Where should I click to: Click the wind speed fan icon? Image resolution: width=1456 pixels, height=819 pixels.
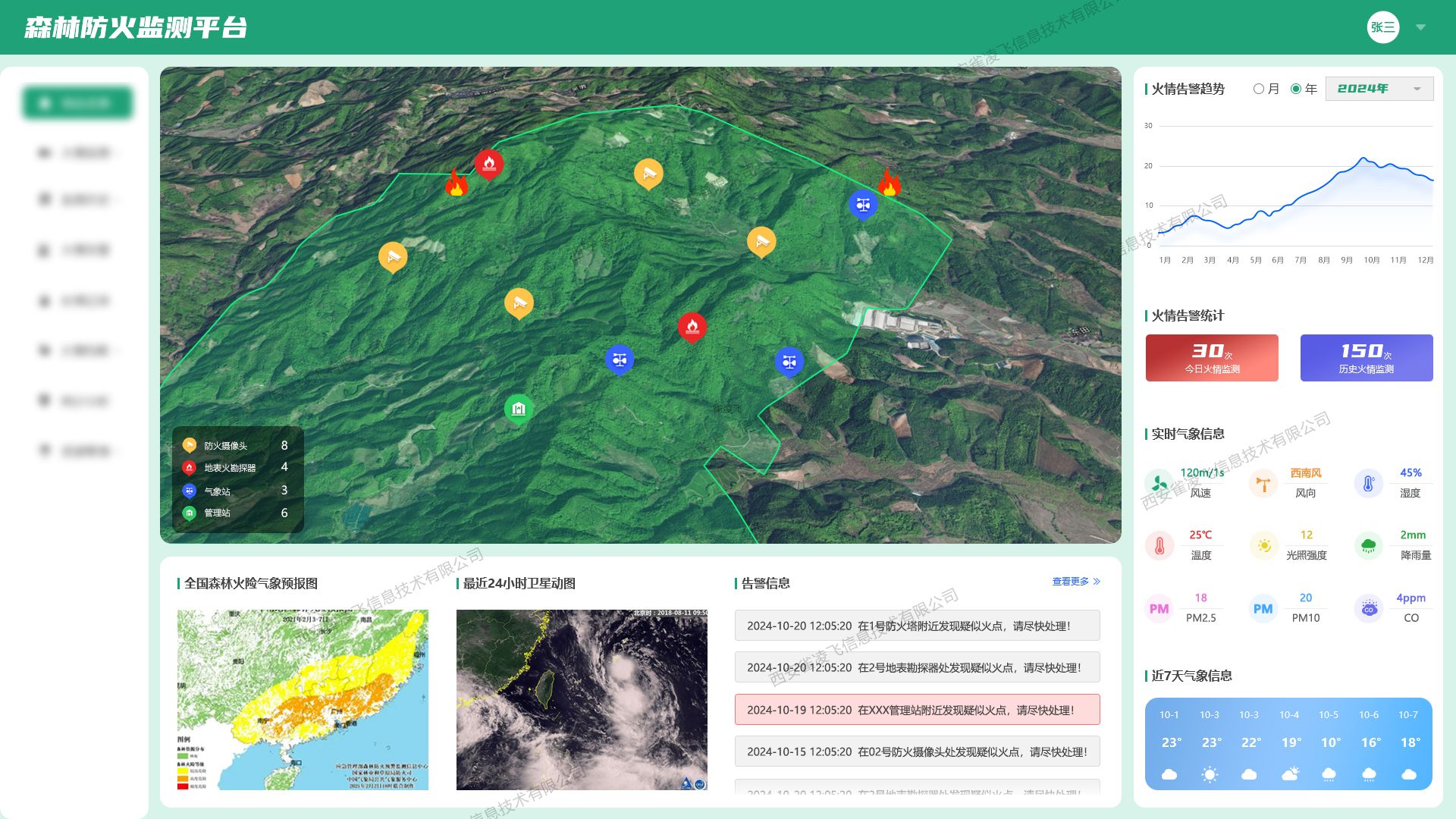click(1159, 482)
